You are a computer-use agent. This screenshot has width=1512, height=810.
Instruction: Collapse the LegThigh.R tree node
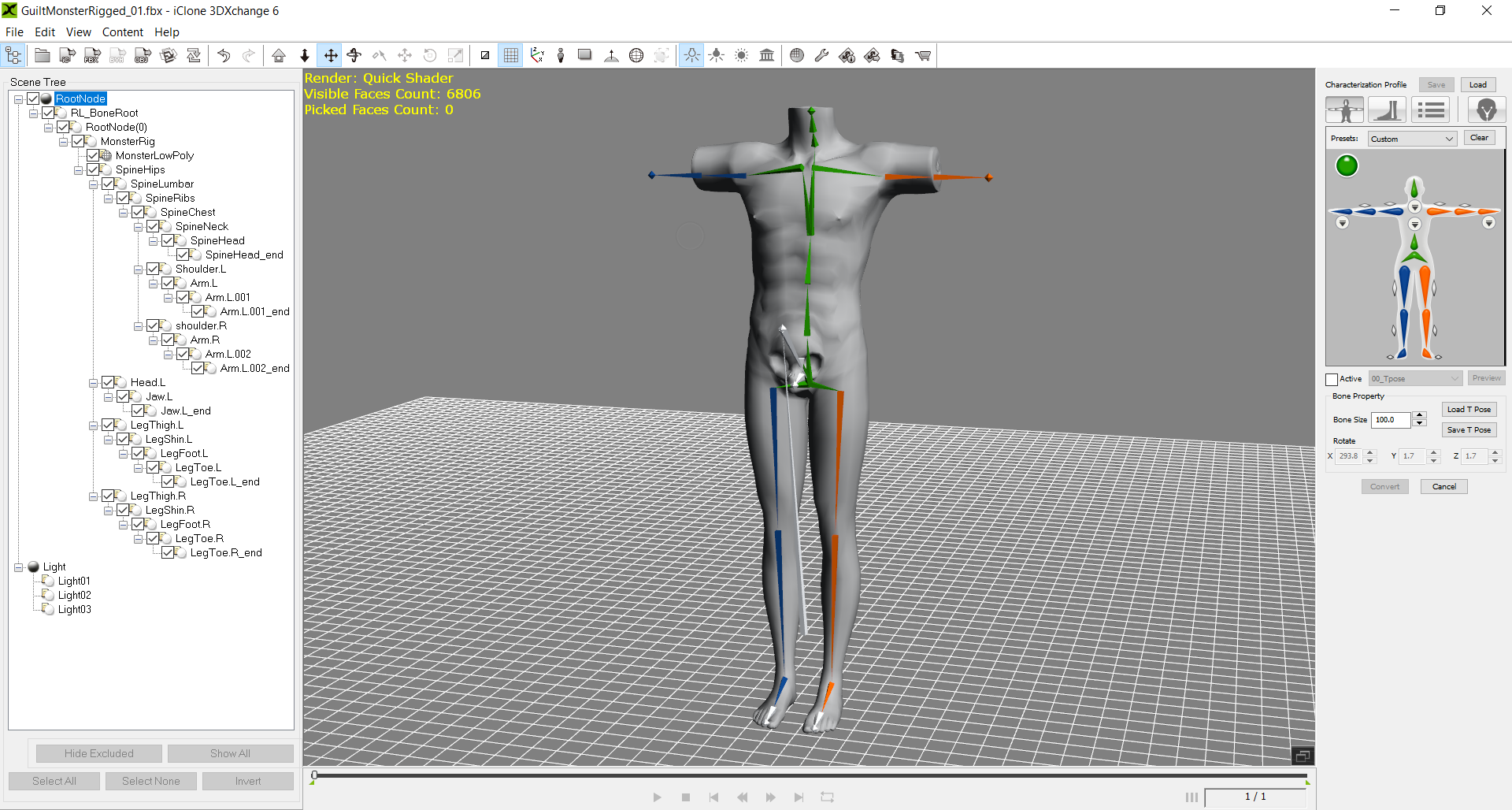coord(93,496)
